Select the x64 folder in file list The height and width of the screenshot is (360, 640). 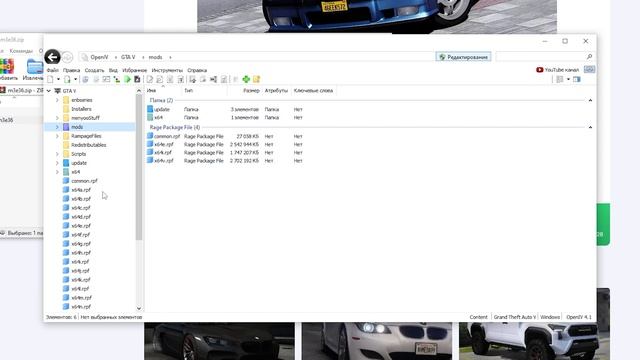[x=158, y=118]
